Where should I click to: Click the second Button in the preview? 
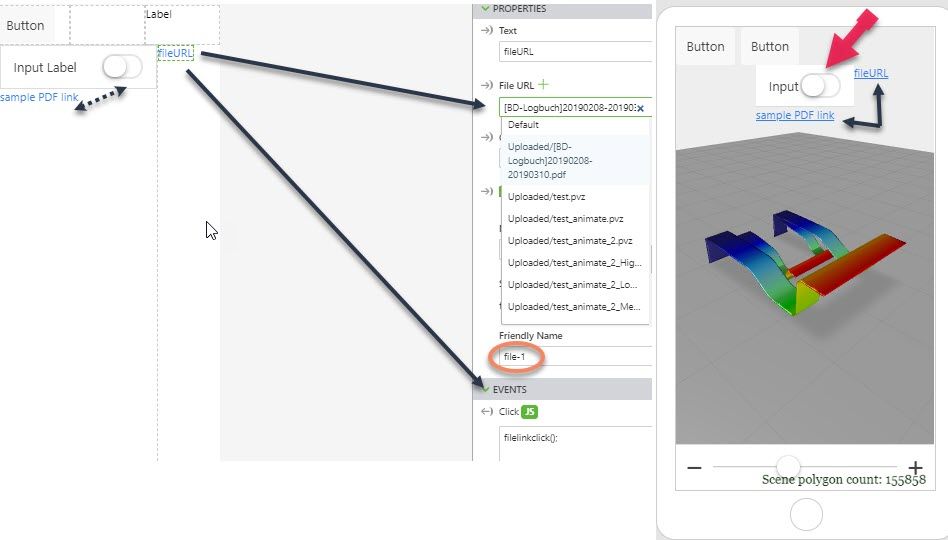pyautogui.click(x=770, y=47)
